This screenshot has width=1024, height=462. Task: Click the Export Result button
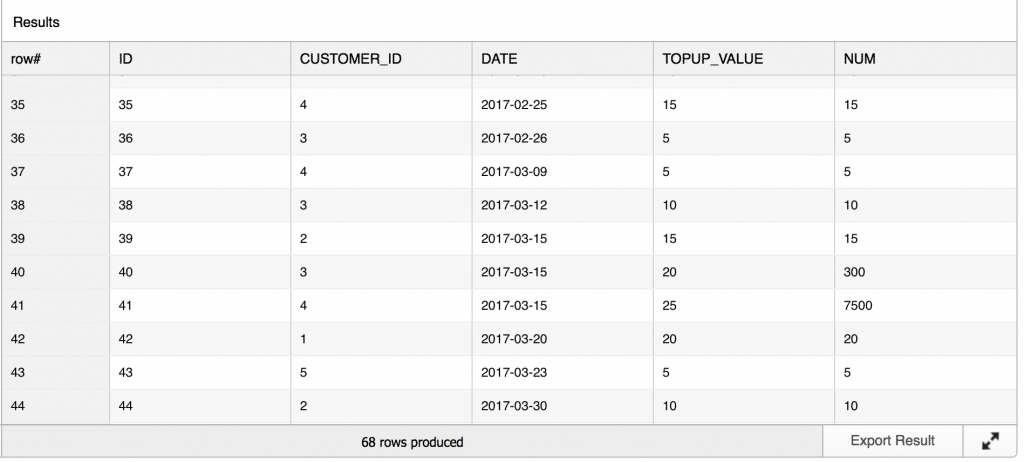point(892,441)
